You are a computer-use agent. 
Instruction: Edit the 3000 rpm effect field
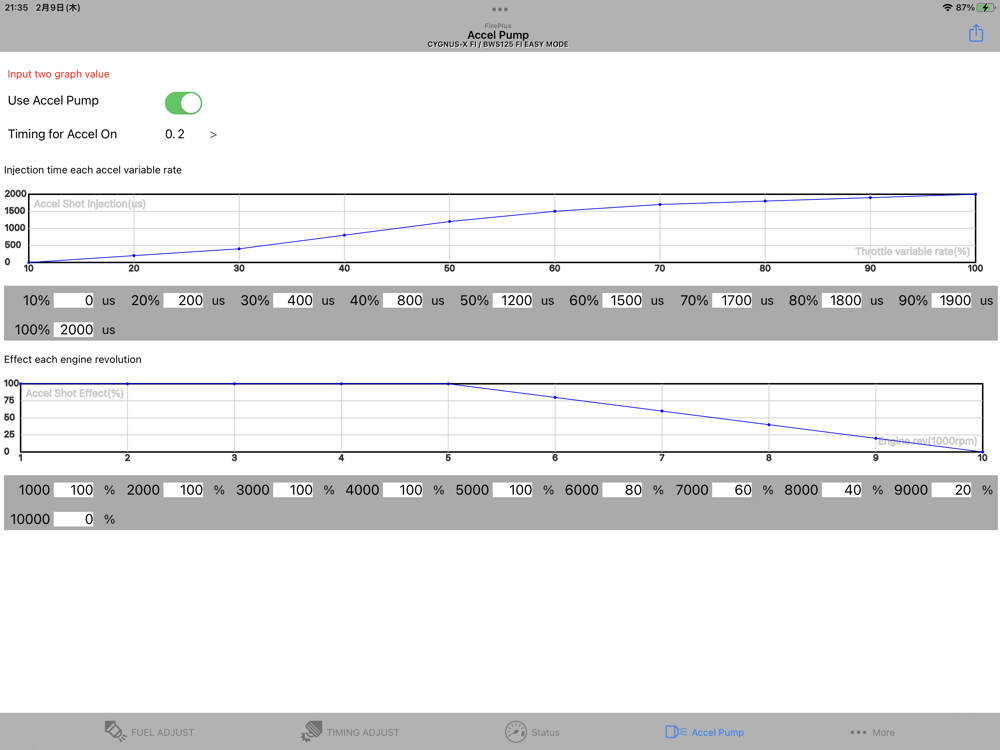[293, 490]
